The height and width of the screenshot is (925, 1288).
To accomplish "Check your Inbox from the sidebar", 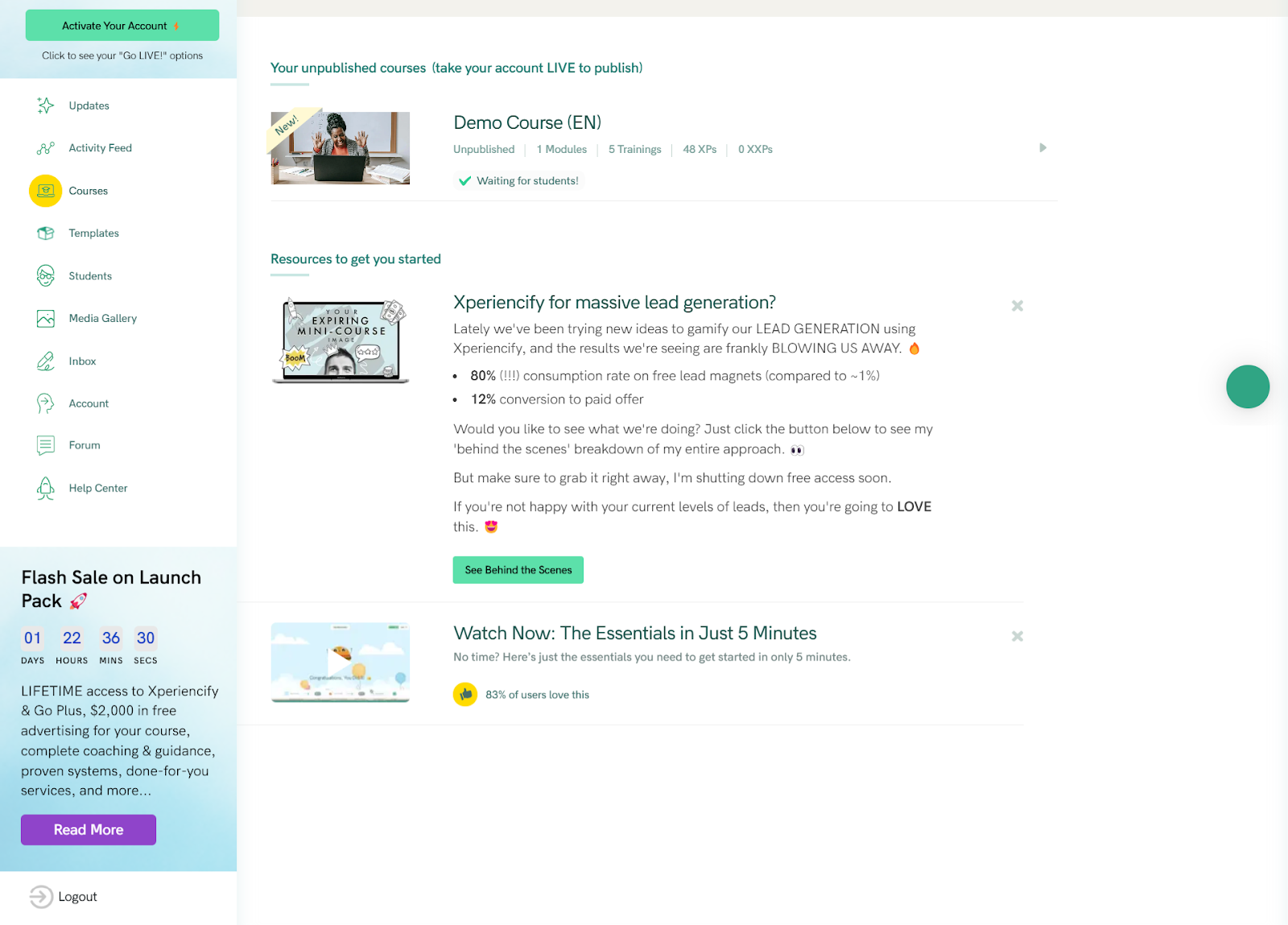I will pos(81,361).
